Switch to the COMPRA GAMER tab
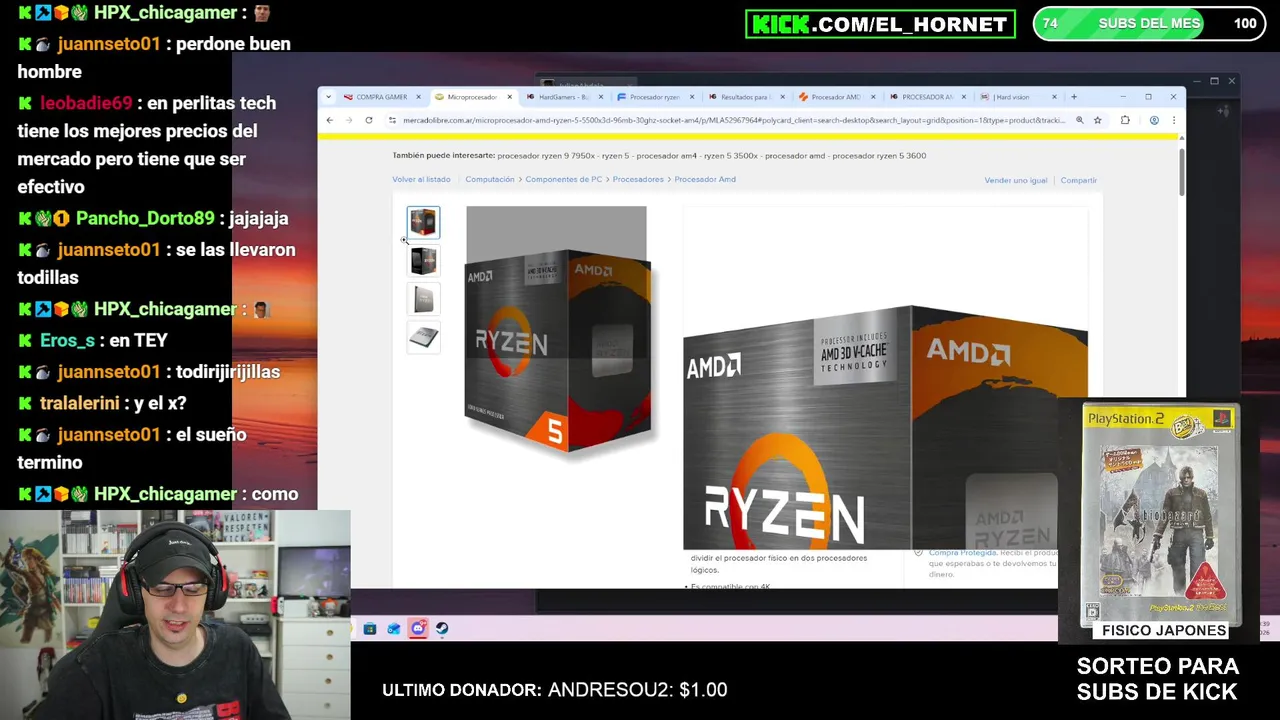This screenshot has width=1280, height=720. click(381, 97)
